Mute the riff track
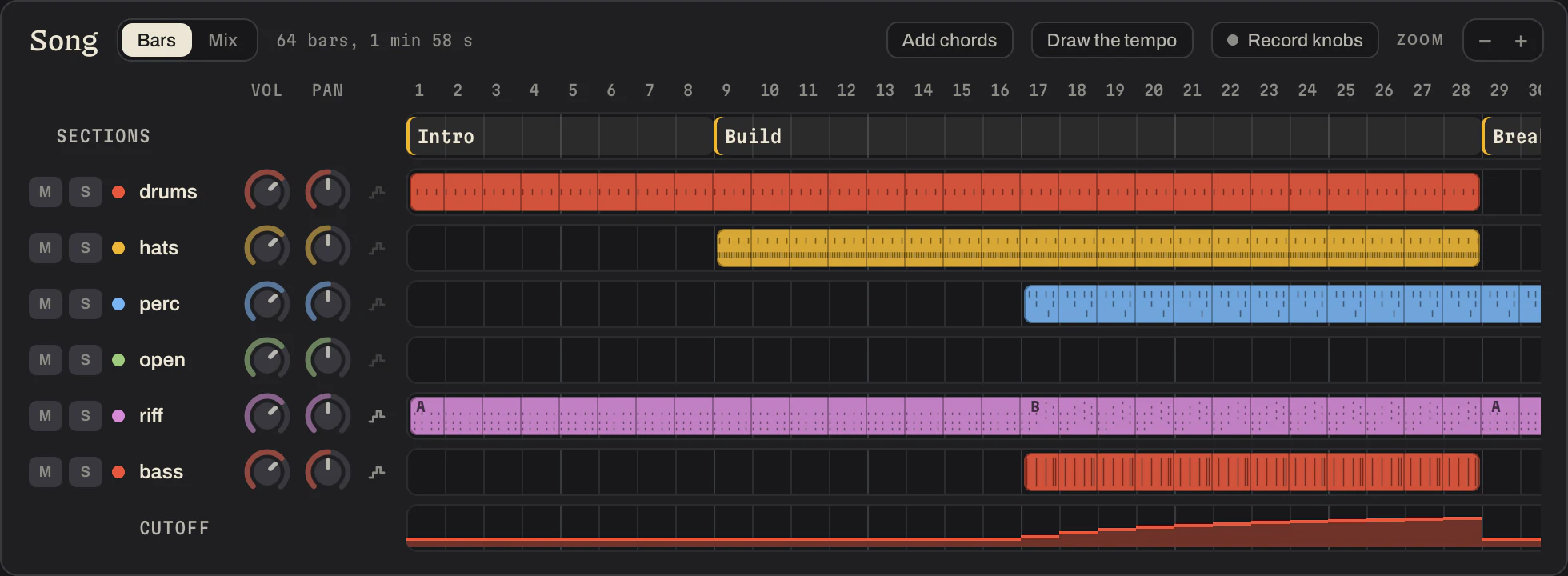1568x576 pixels. (46, 416)
